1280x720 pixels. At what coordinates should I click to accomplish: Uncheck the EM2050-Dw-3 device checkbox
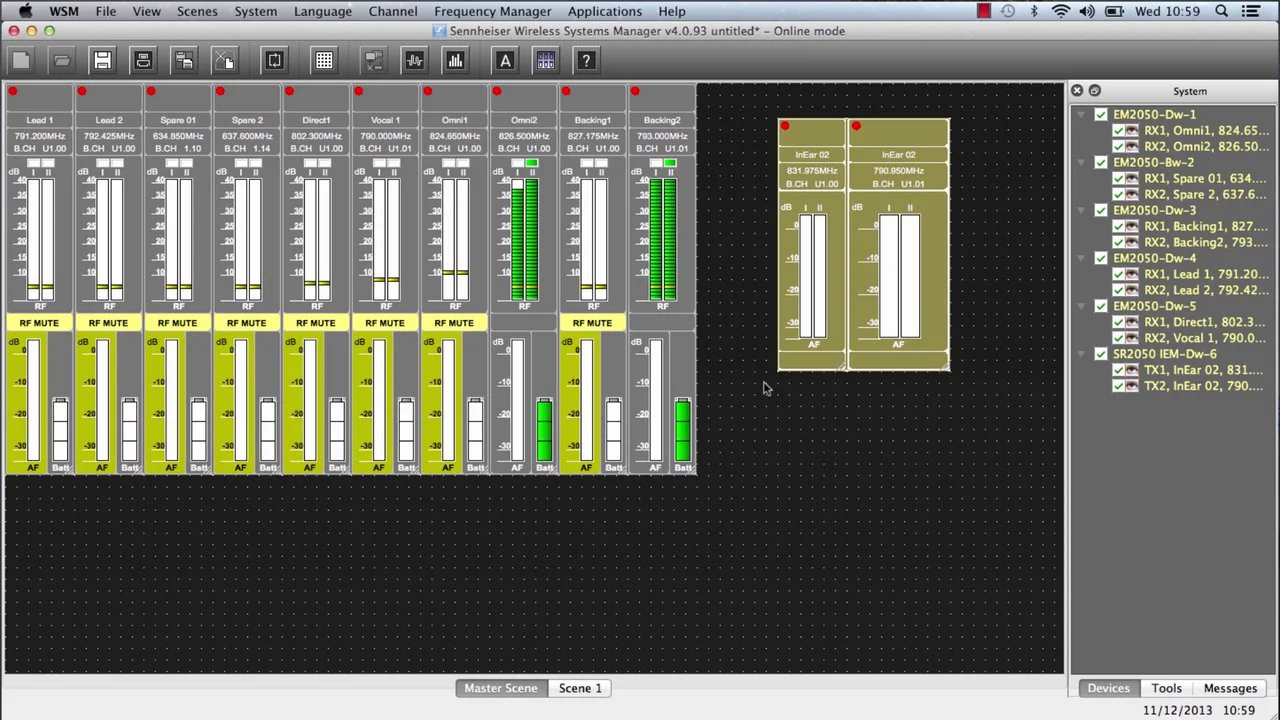point(1101,211)
